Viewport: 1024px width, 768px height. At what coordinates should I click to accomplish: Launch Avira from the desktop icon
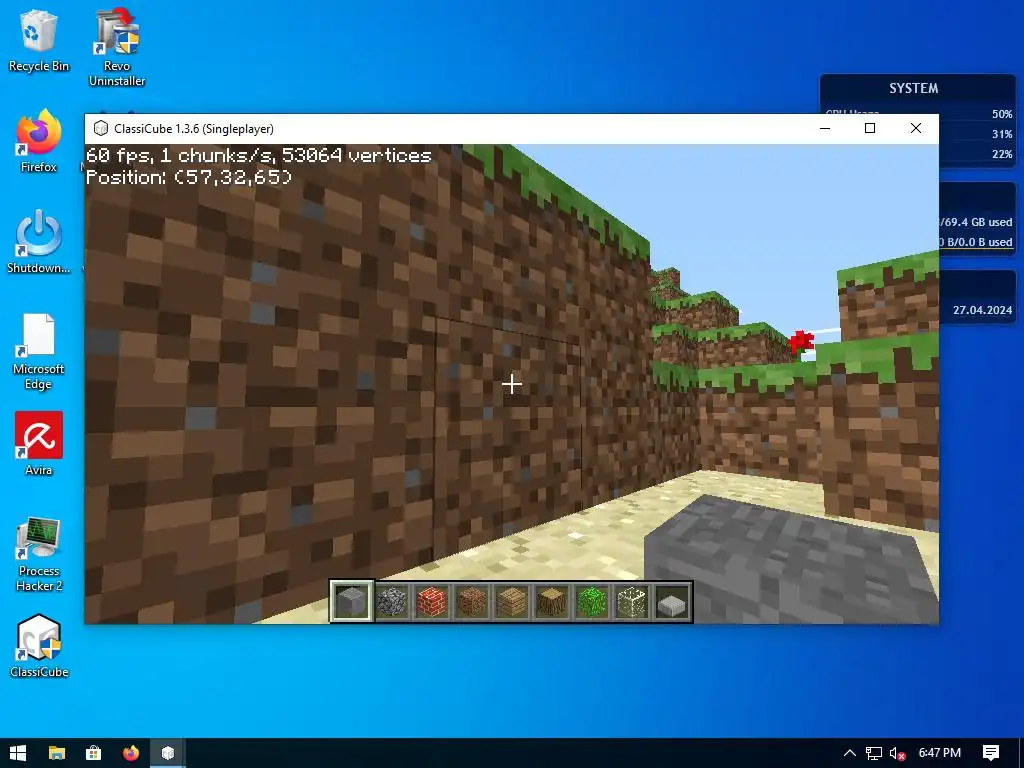pyautogui.click(x=39, y=443)
